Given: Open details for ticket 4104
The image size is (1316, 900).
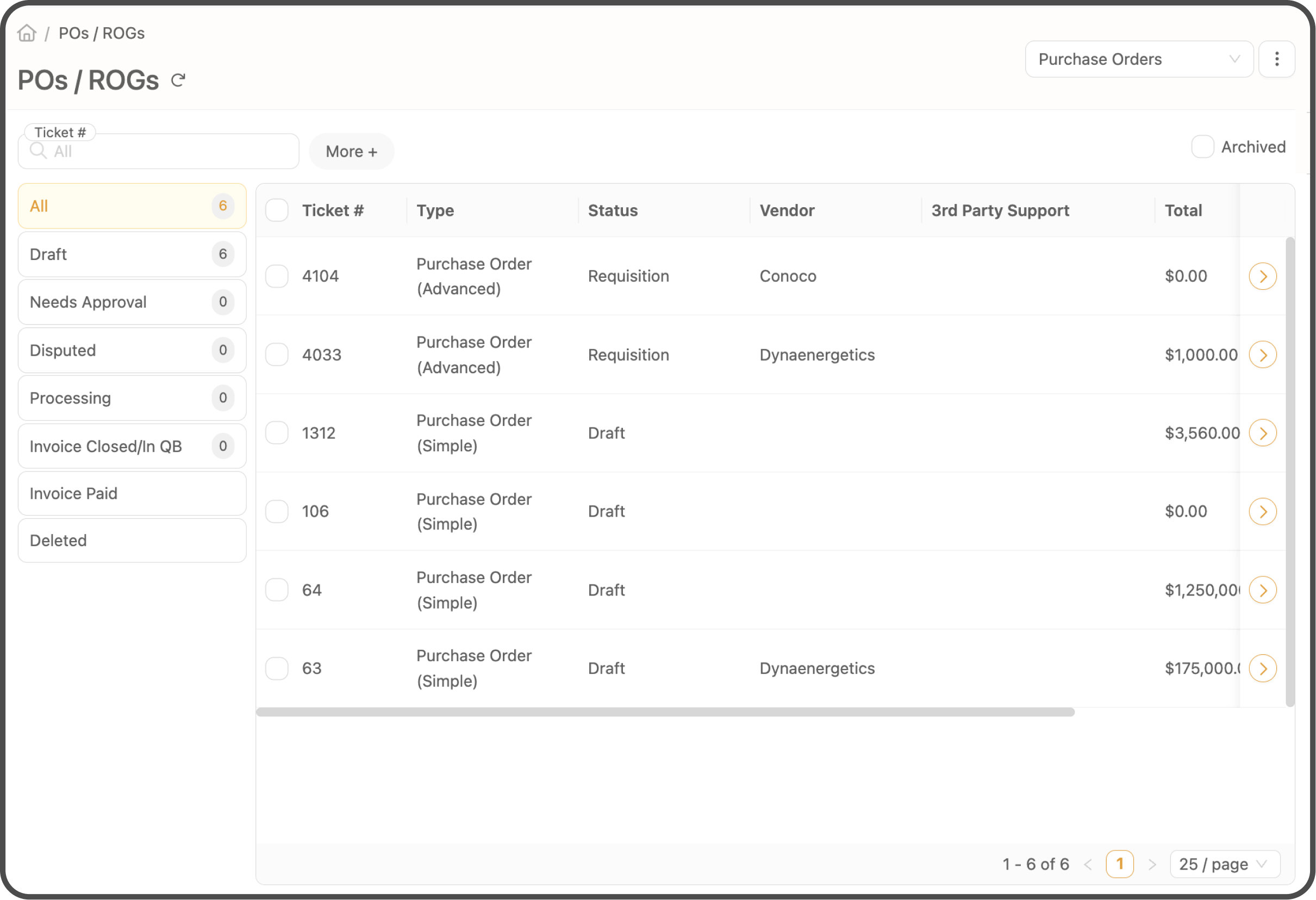Looking at the screenshot, I should pos(1263,276).
